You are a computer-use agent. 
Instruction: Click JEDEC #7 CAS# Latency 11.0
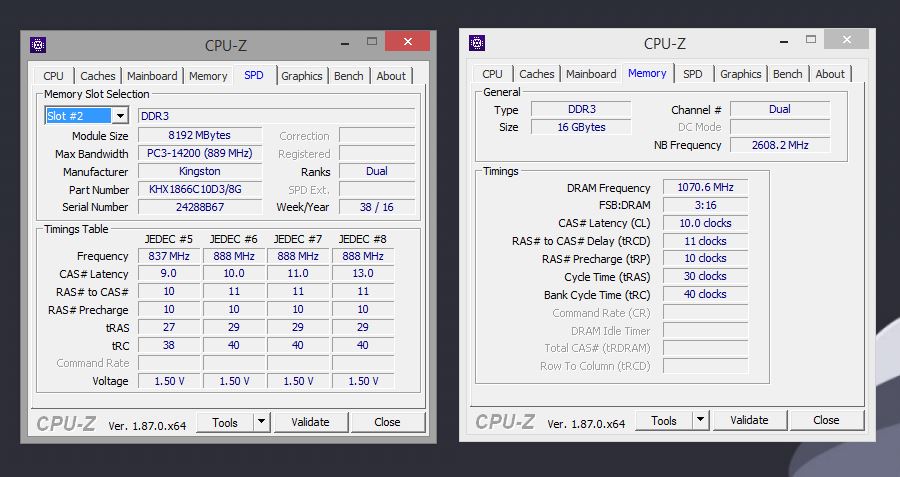coord(298,273)
